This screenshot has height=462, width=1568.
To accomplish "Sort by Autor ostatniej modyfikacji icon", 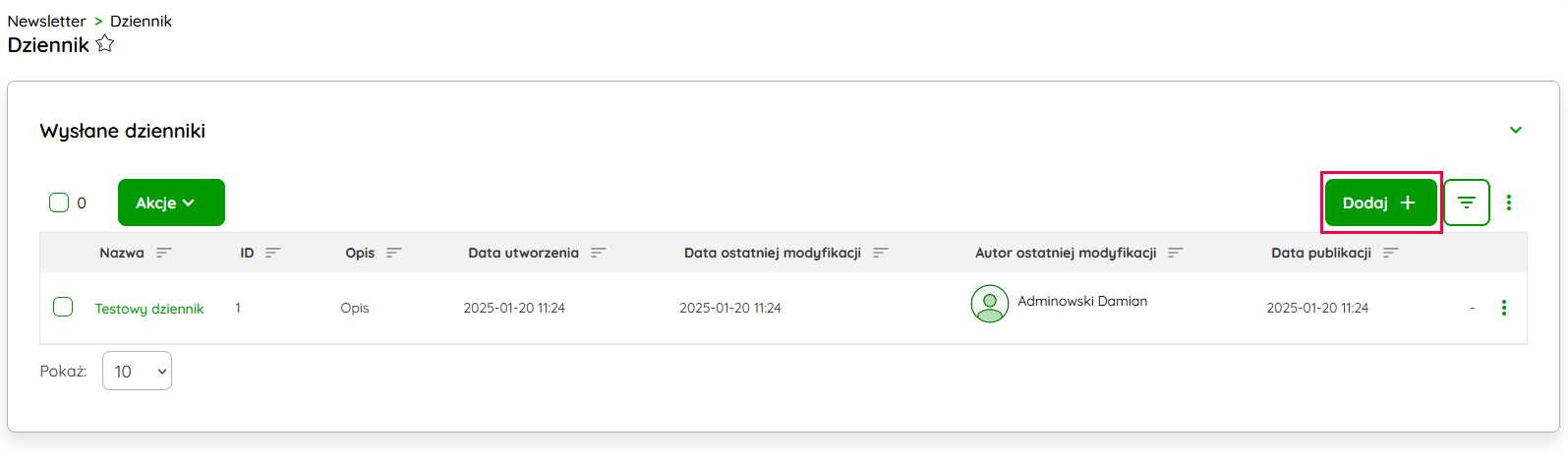I will 1176,253.
